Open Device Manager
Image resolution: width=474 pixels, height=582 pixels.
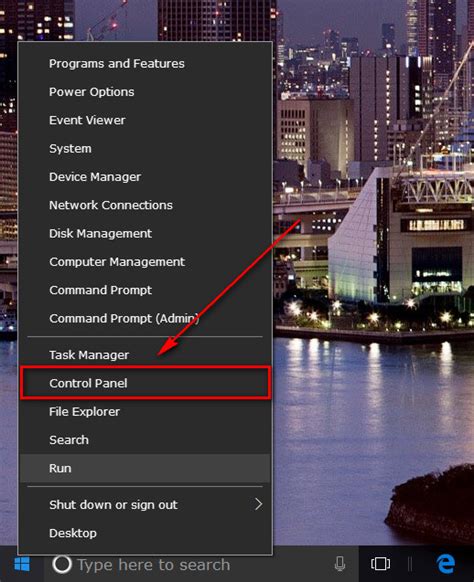146,177
